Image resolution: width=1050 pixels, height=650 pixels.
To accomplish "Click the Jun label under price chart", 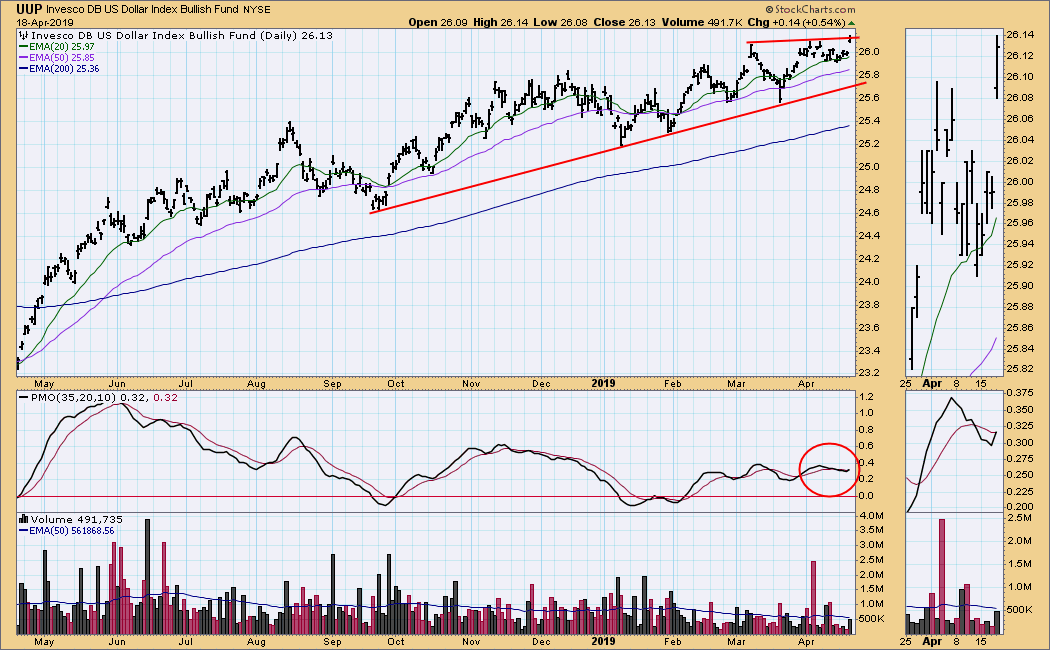I will [x=117, y=384].
